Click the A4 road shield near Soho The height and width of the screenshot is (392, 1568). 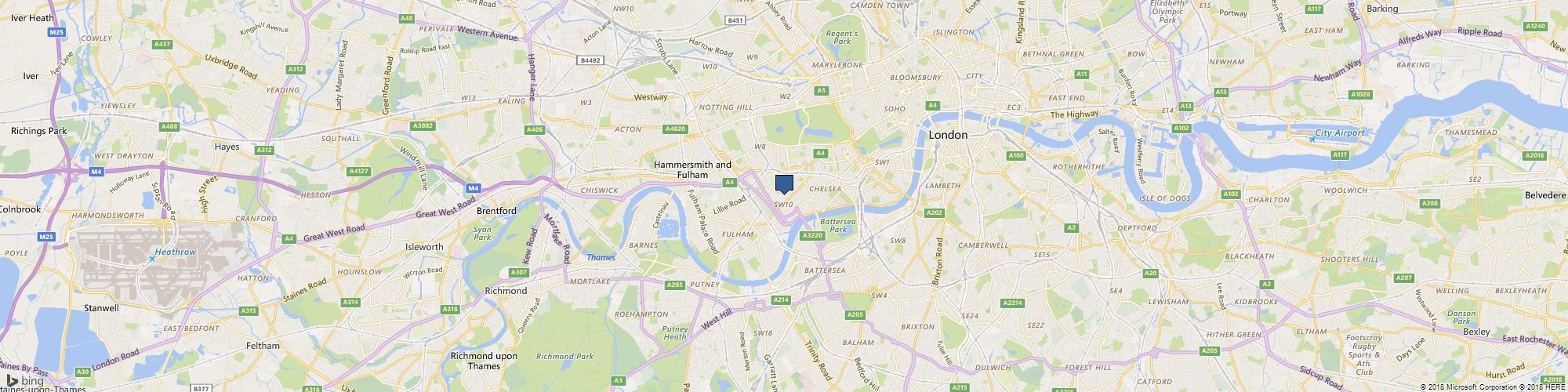pyautogui.click(x=933, y=105)
